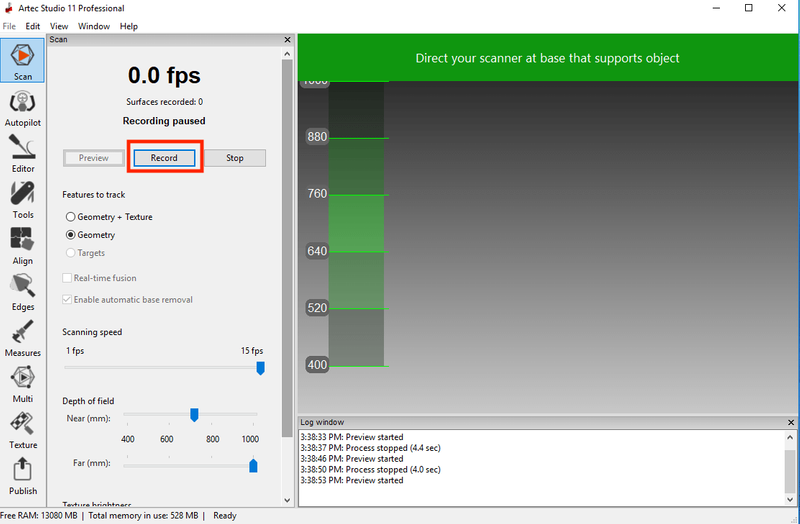Screen dimensions: 800x524
Task: Open the Publish tool icon
Action: pos(22,473)
